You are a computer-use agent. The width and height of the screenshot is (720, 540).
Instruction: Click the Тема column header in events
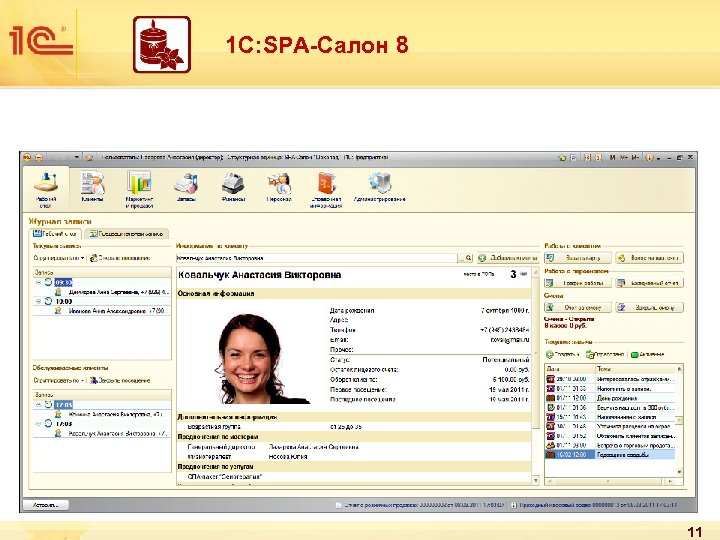636,369
